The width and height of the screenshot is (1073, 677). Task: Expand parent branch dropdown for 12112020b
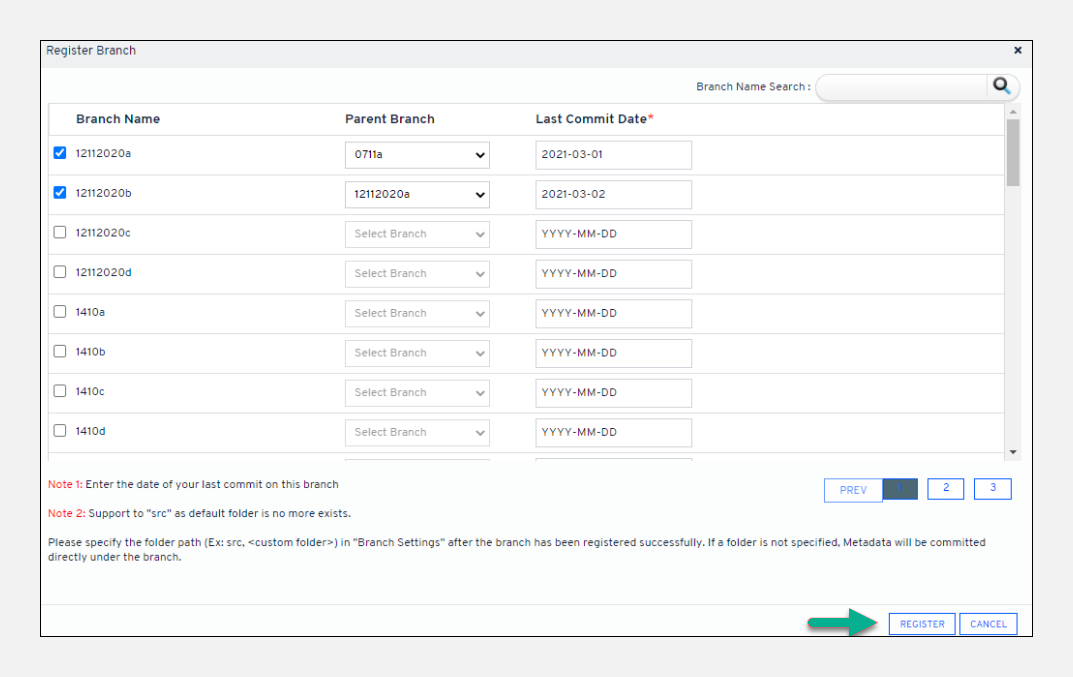tap(417, 195)
